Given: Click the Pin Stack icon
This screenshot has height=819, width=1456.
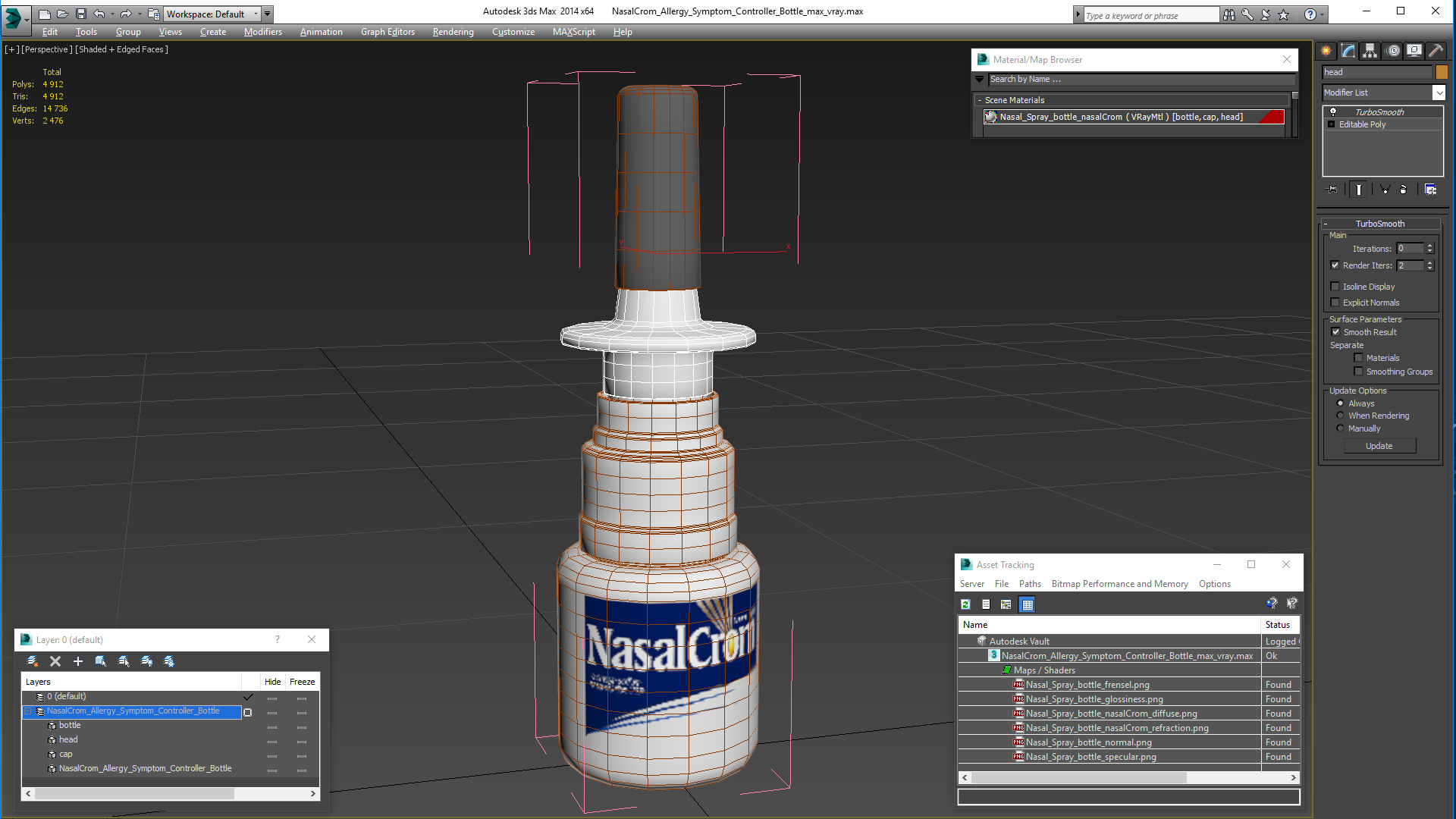Looking at the screenshot, I should tap(1332, 190).
